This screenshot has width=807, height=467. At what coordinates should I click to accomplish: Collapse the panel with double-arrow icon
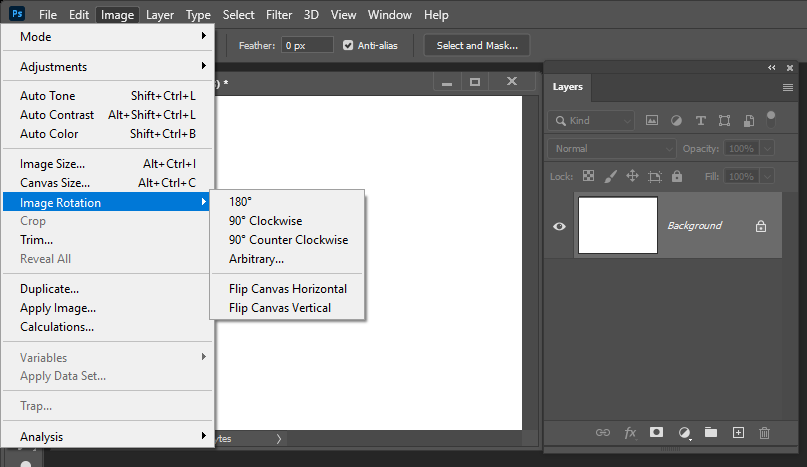pyautogui.click(x=771, y=67)
